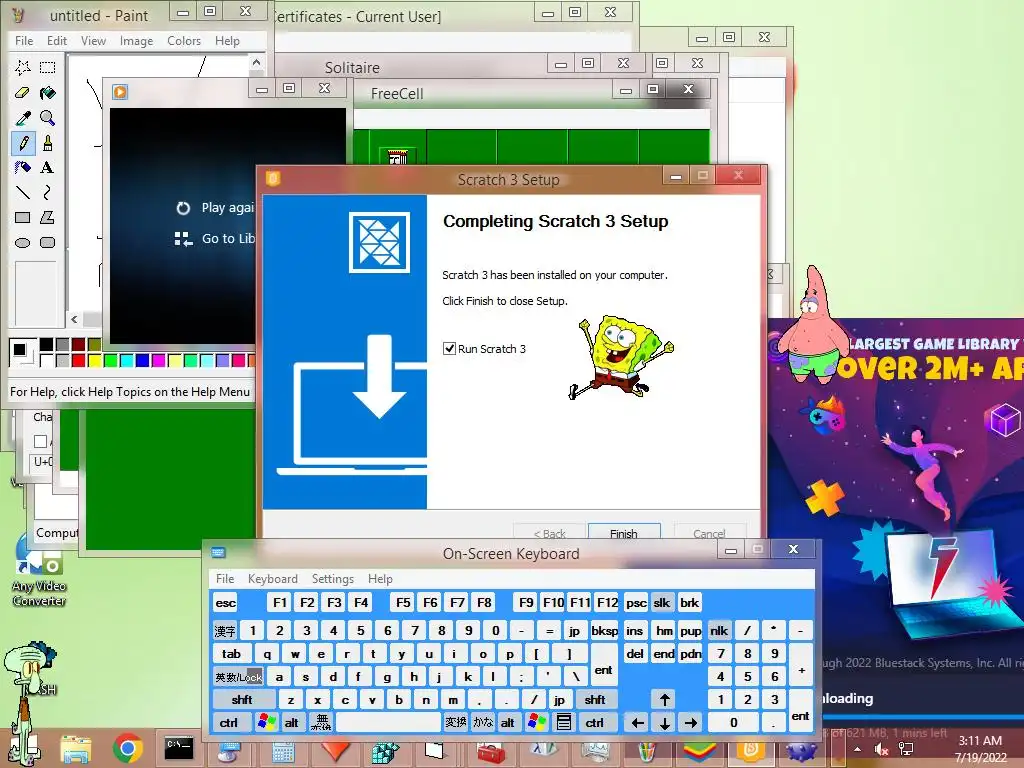Select the straight Line tool in Paint
This screenshot has height=768, width=1024.
[x=23, y=193]
